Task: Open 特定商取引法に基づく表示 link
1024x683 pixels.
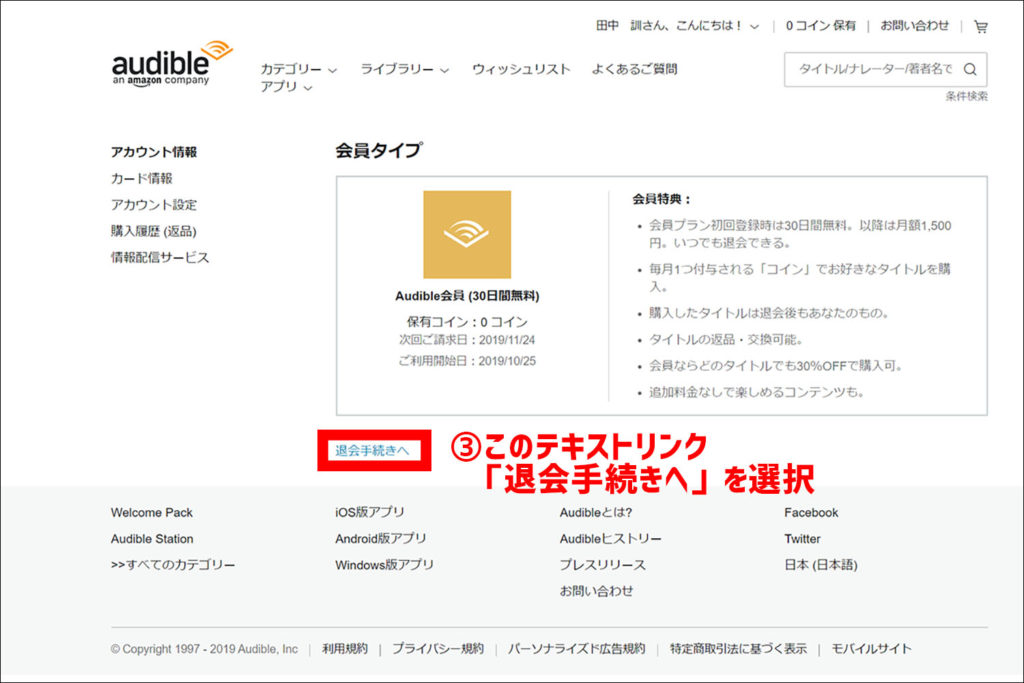Action: point(738,649)
